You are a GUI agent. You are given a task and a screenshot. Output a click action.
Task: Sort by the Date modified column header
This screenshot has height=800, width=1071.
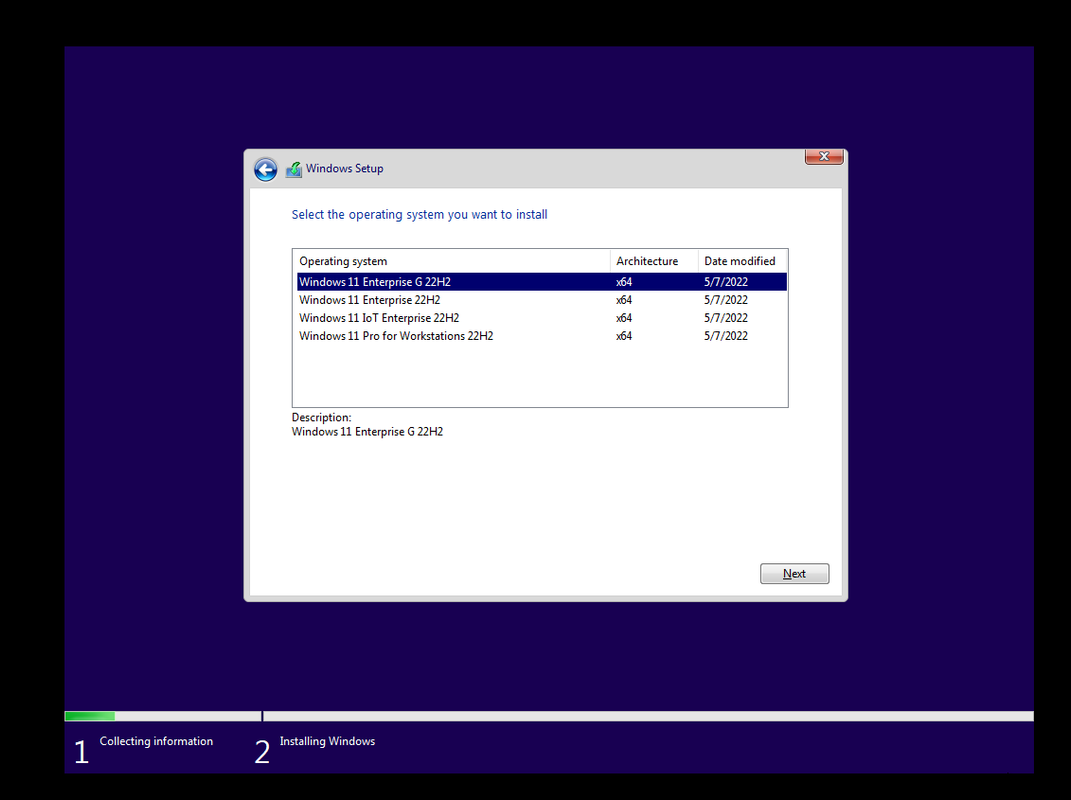[742, 261]
